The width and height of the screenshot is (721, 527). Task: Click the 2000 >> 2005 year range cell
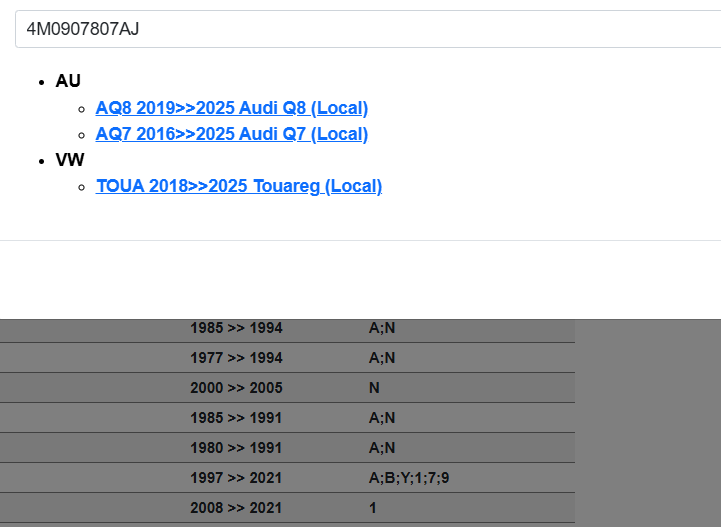point(236,388)
